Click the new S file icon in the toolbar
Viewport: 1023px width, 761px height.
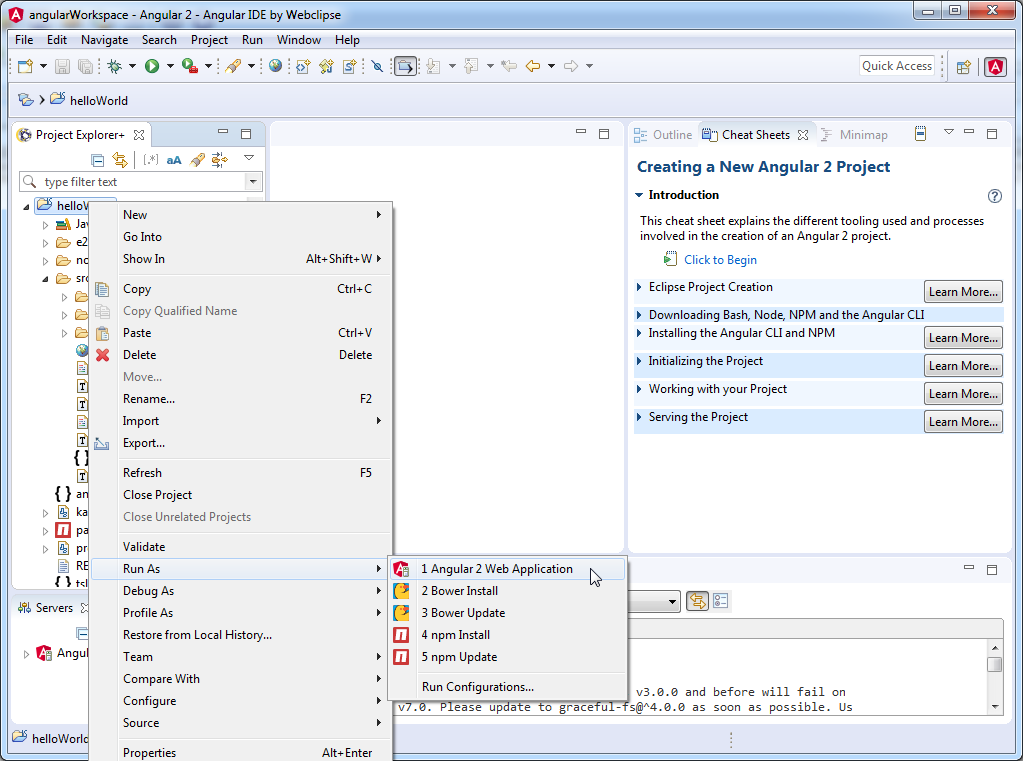(x=350, y=66)
